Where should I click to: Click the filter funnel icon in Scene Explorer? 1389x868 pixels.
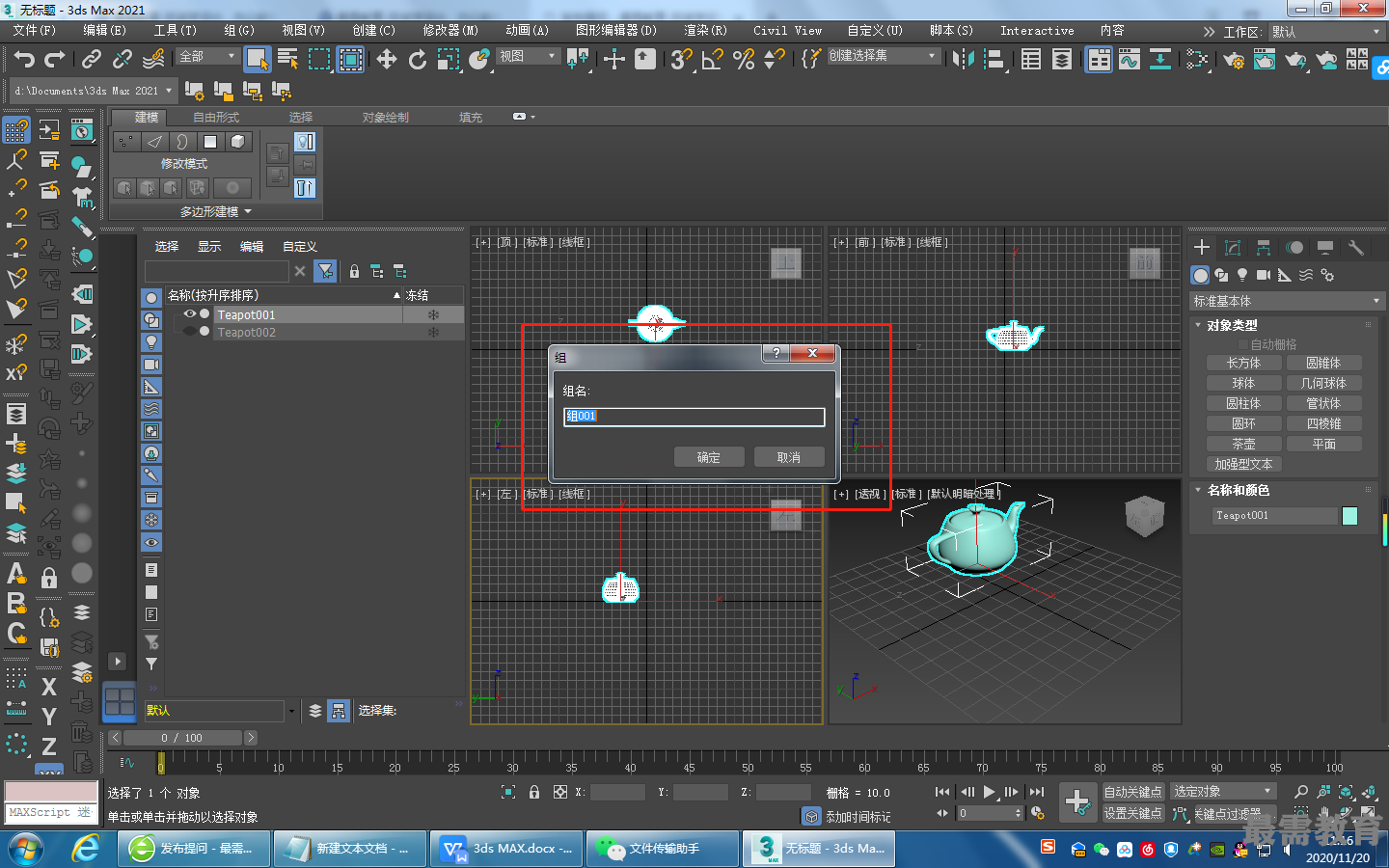coord(326,271)
